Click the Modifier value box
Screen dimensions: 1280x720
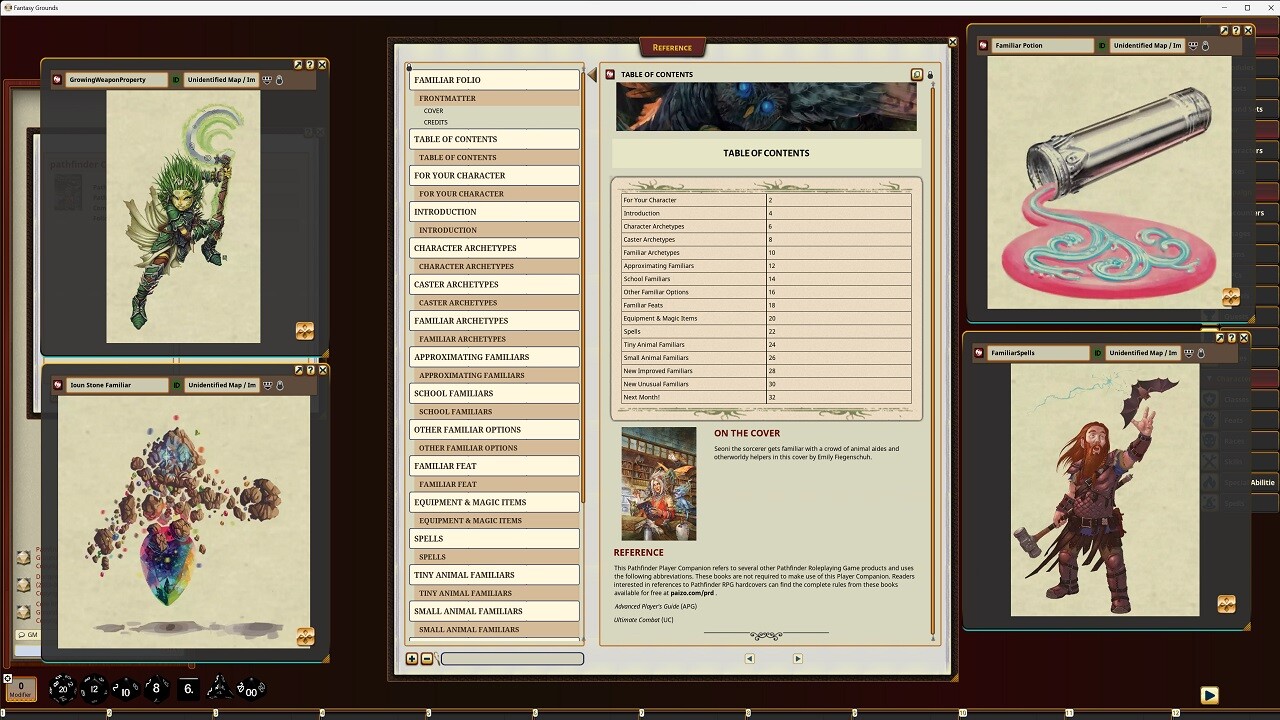[x=21, y=690]
